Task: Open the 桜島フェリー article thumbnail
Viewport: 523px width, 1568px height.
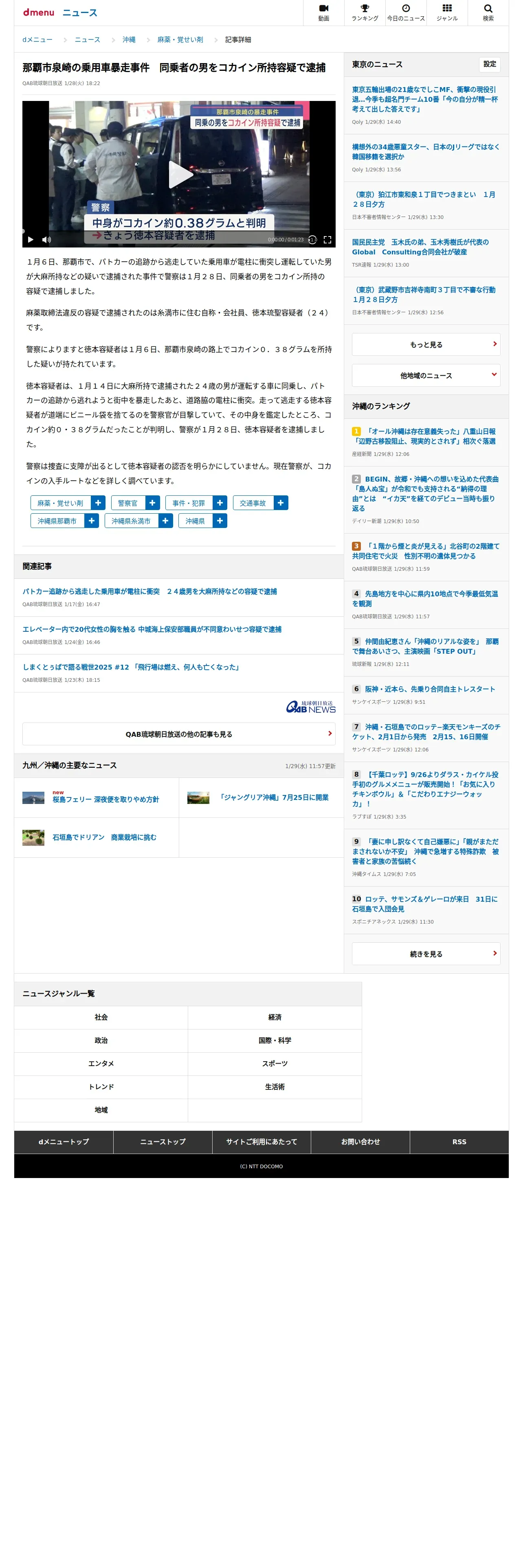Action: [33, 797]
